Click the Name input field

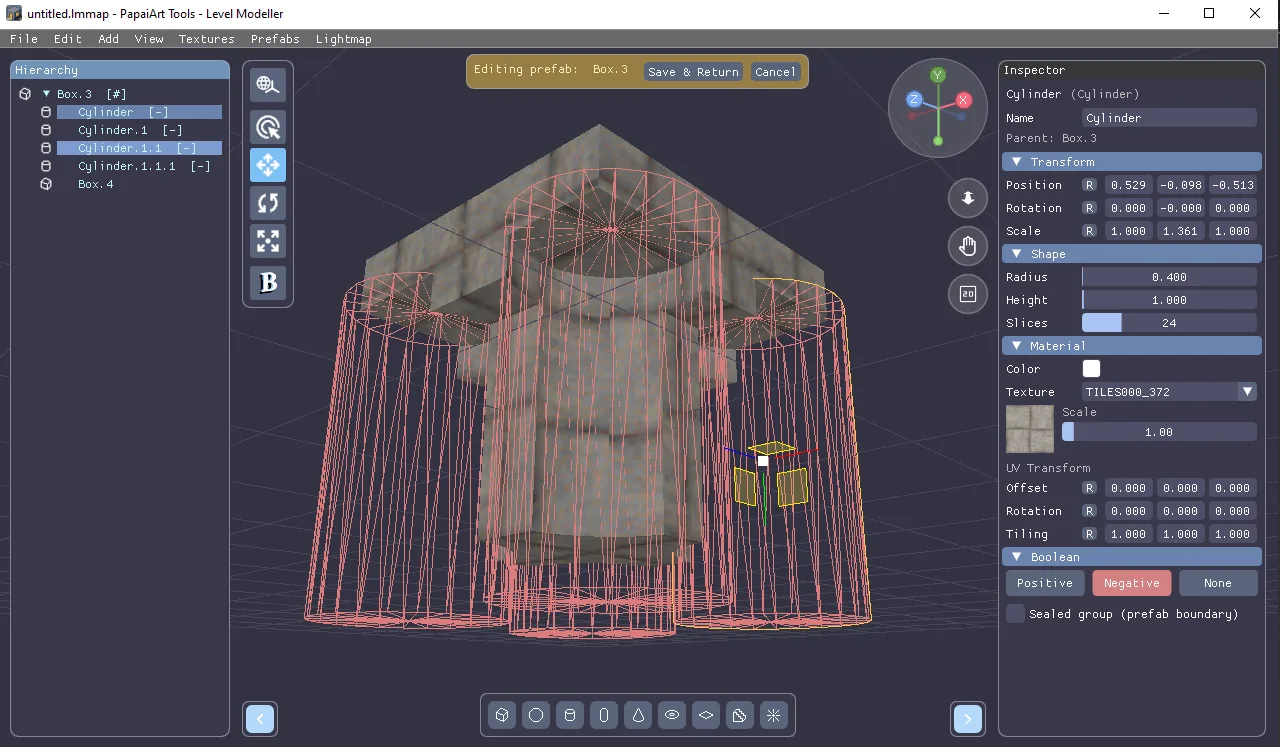click(x=1169, y=118)
